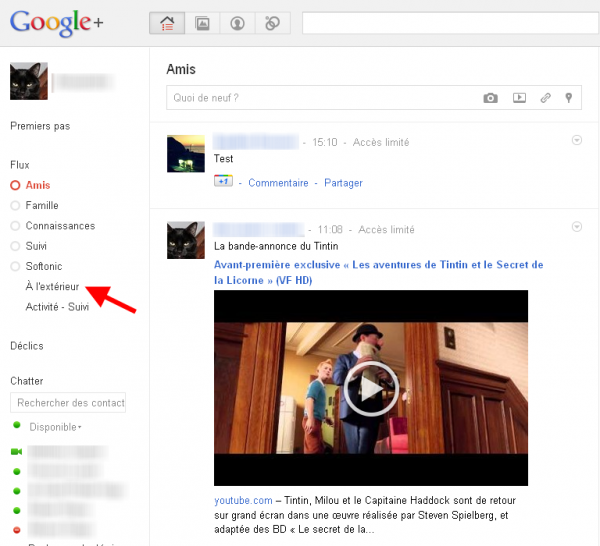Image resolution: width=600 pixels, height=546 pixels.
Task: Expand the Disponible chat status menu
Action: tap(56, 427)
